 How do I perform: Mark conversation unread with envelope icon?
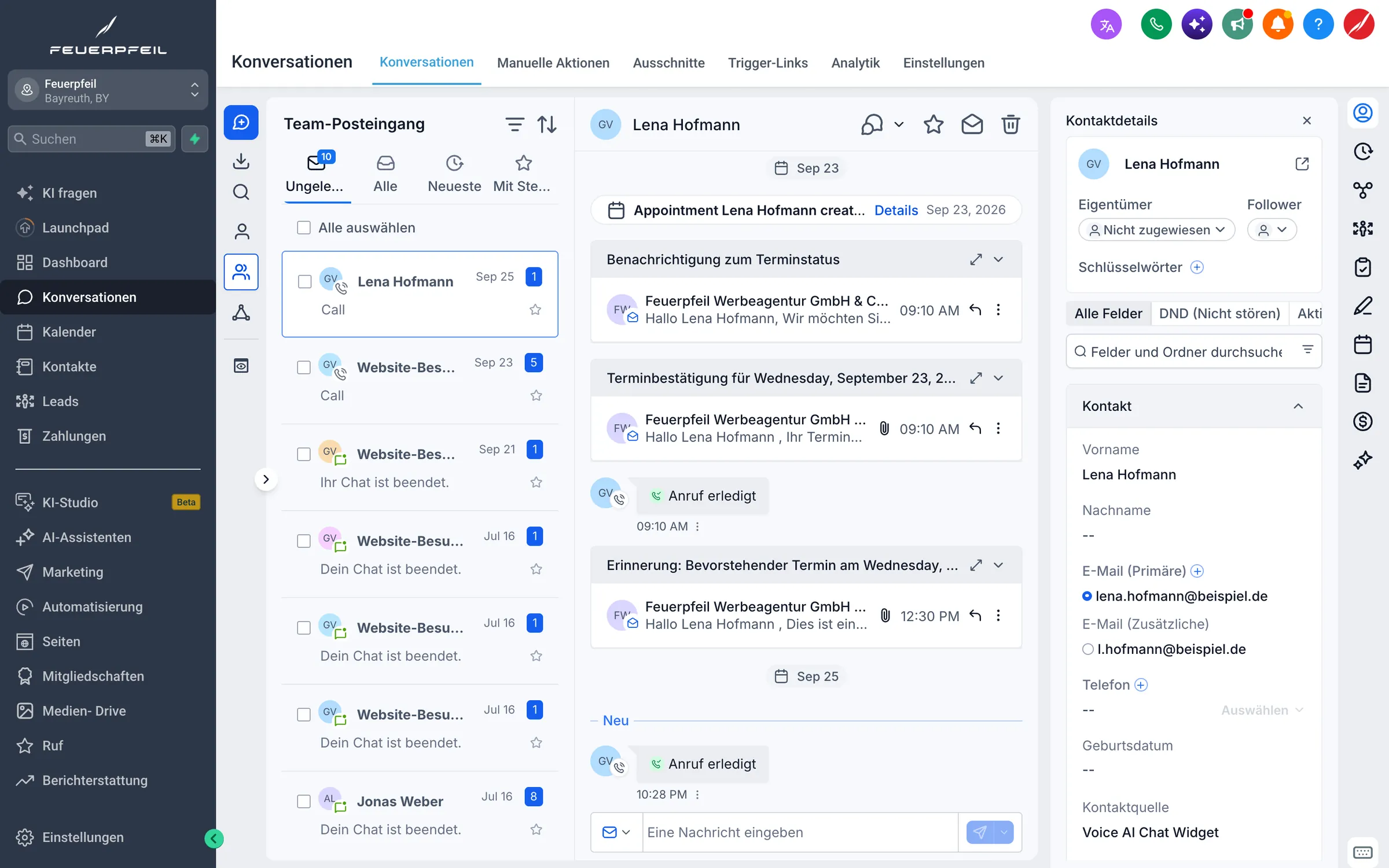tap(972, 124)
